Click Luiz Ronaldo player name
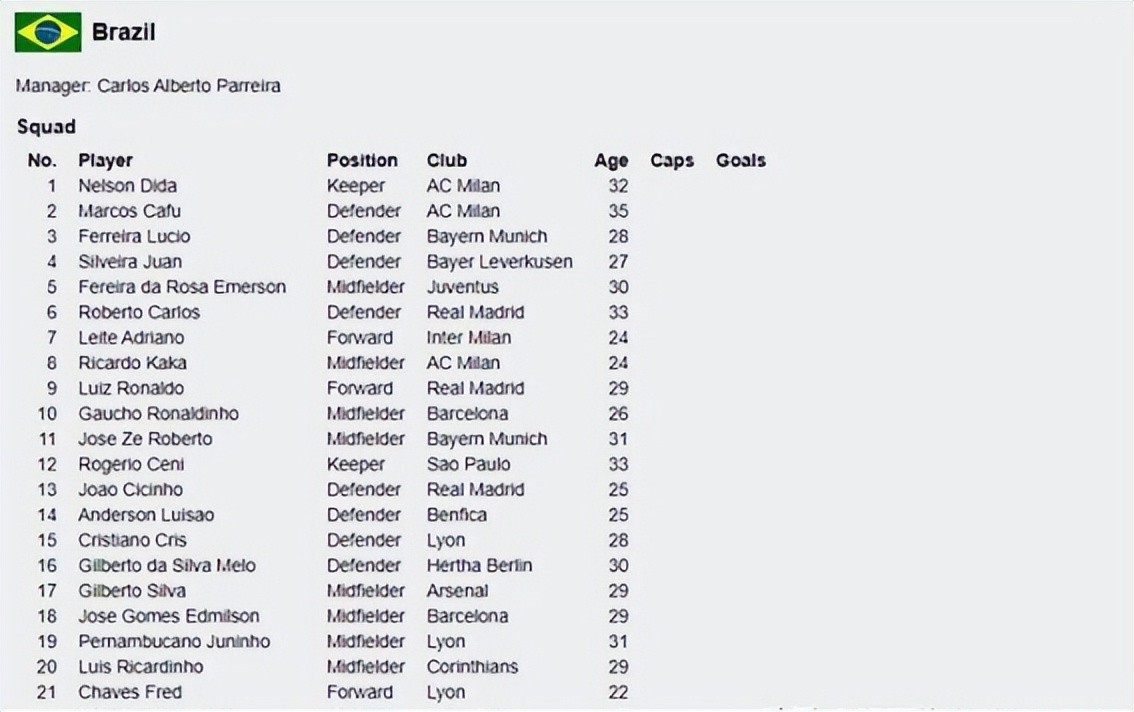 click(131, 389)
